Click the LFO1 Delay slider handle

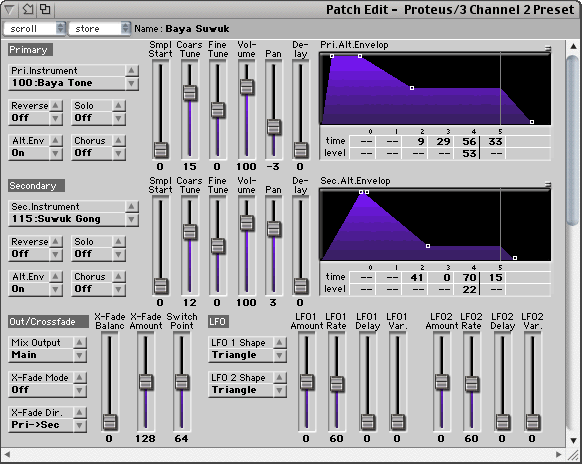[x=367, y=422]
